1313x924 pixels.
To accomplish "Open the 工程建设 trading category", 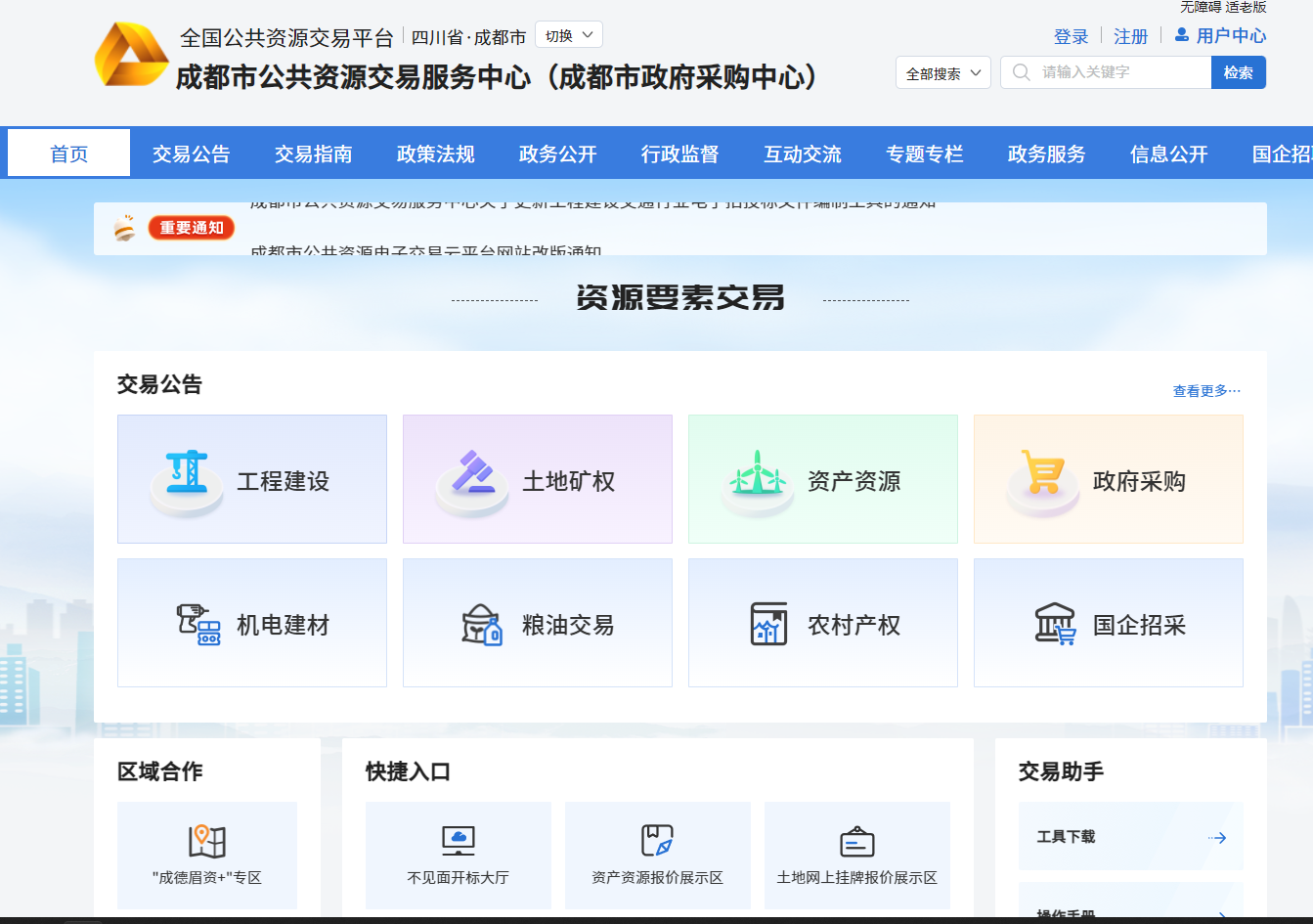I will (x=251, y=478).
